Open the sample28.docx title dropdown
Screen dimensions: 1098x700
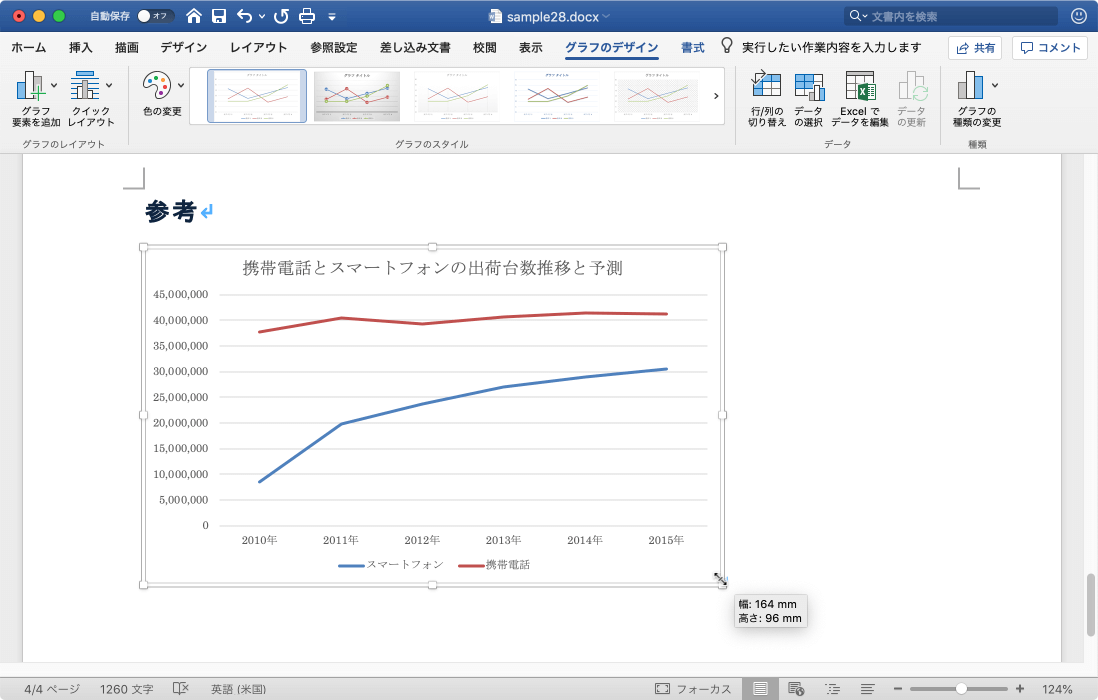pos(606,17)
